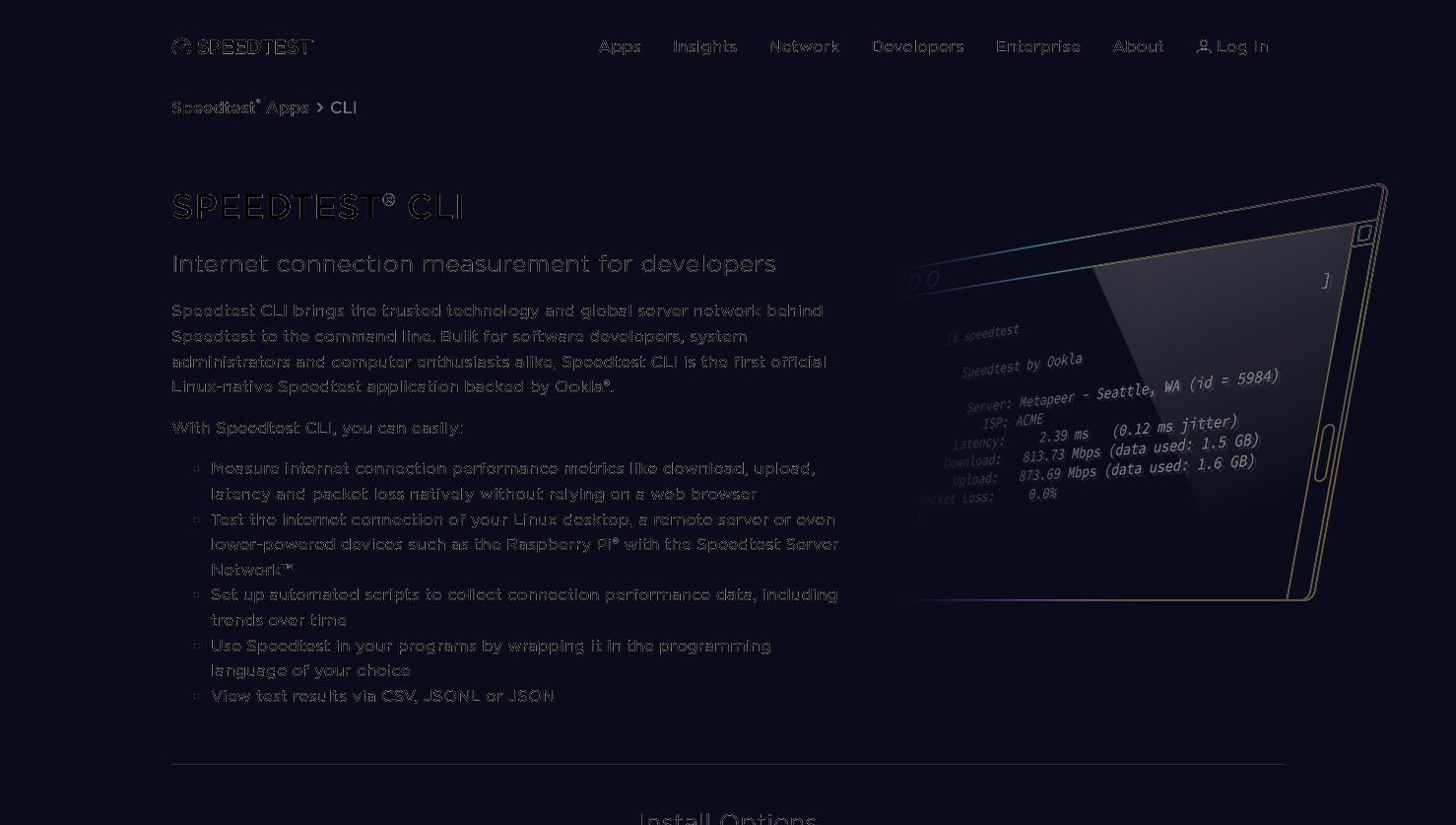Open the Apps menu
The height and width of the screenshot is (825, 1456).
(620, 46)
